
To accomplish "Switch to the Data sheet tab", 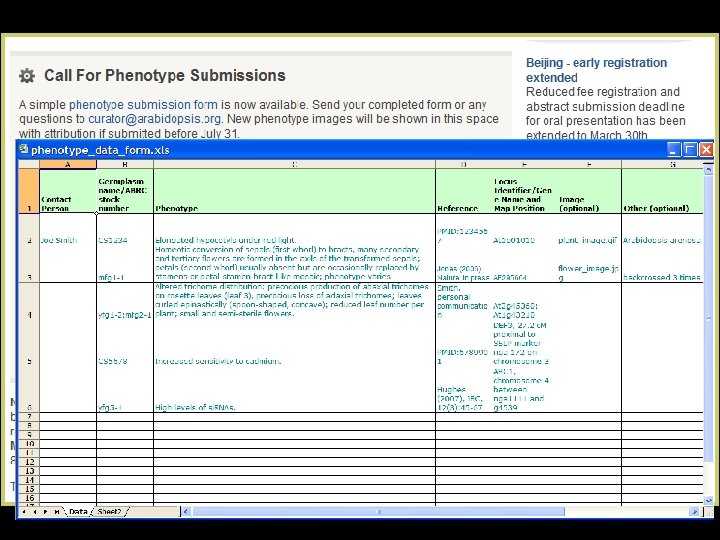I will pyautogui.click(x=78, y=512).
